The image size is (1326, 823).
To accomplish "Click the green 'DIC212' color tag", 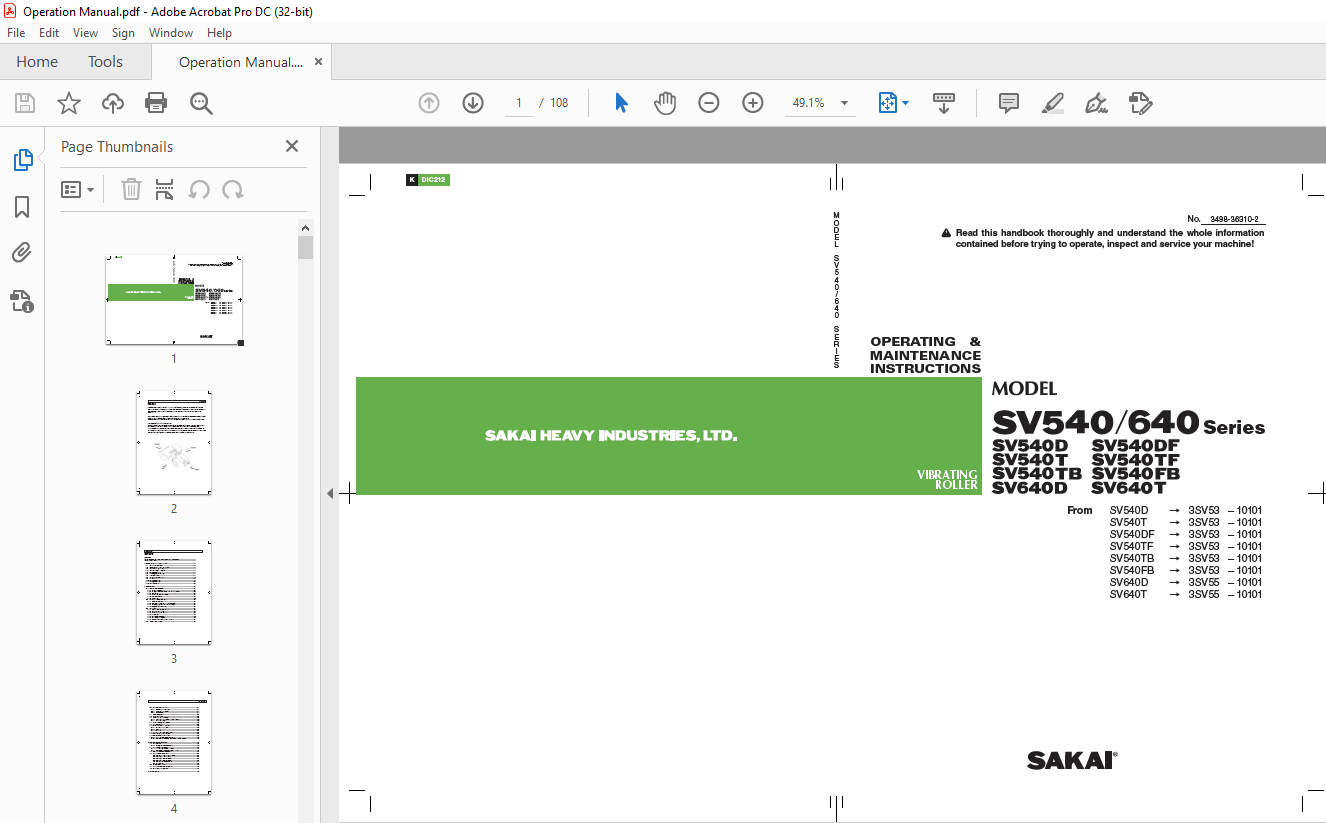I will pos(435,180).
